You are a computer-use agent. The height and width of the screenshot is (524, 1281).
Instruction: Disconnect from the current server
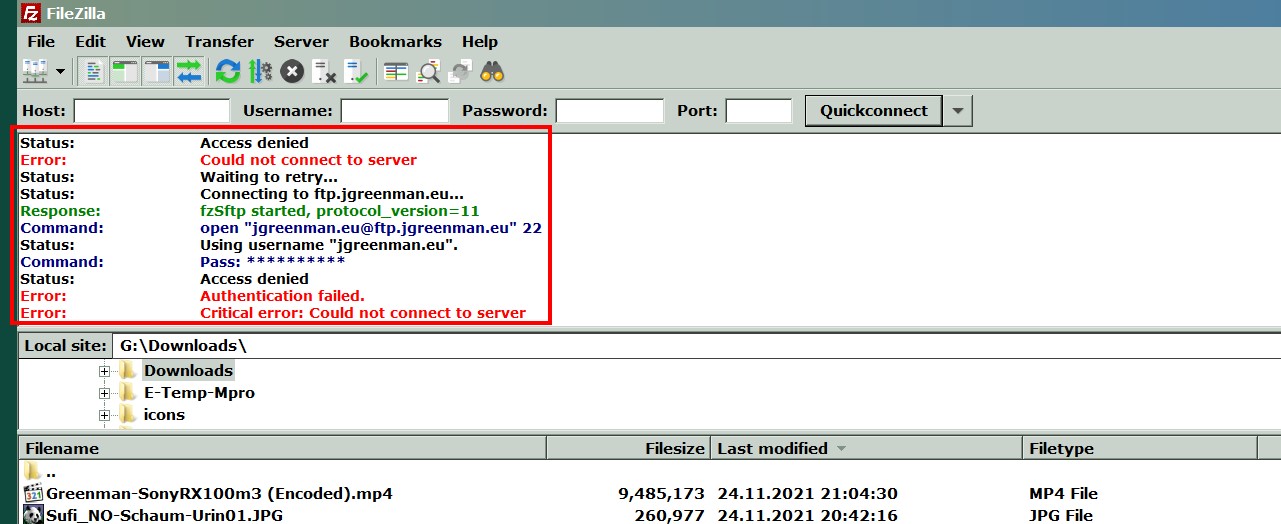point(324,71)
